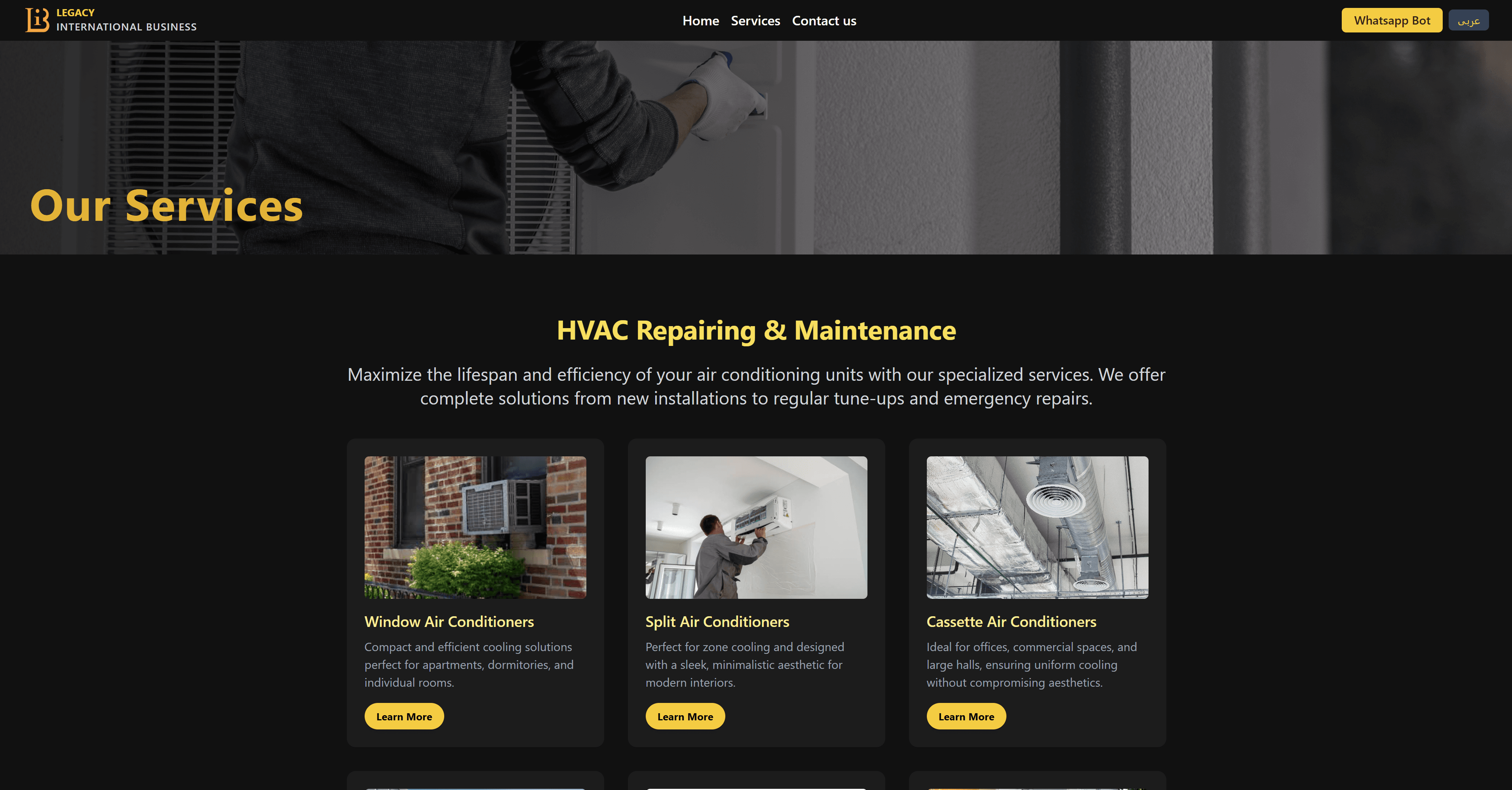Select the Window Air Conditioners card title
1512x790 pixels.
pyautogui.click(x=449, y=621)
